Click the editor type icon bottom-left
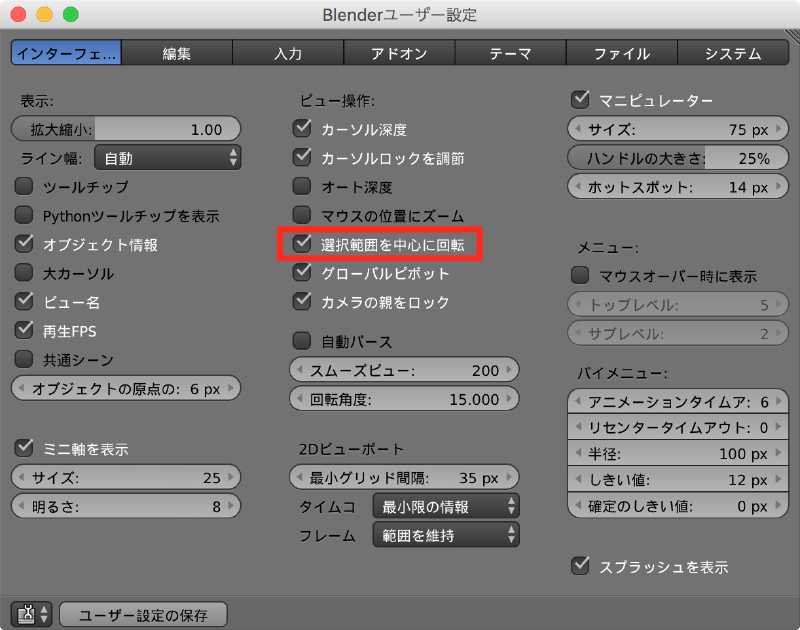800x630 pixels. pyautogui.click(x=30, y=614)
